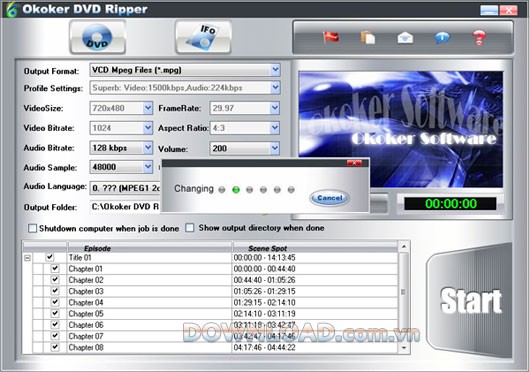
Task: Click the Episode column header
Action: (150, 248)
